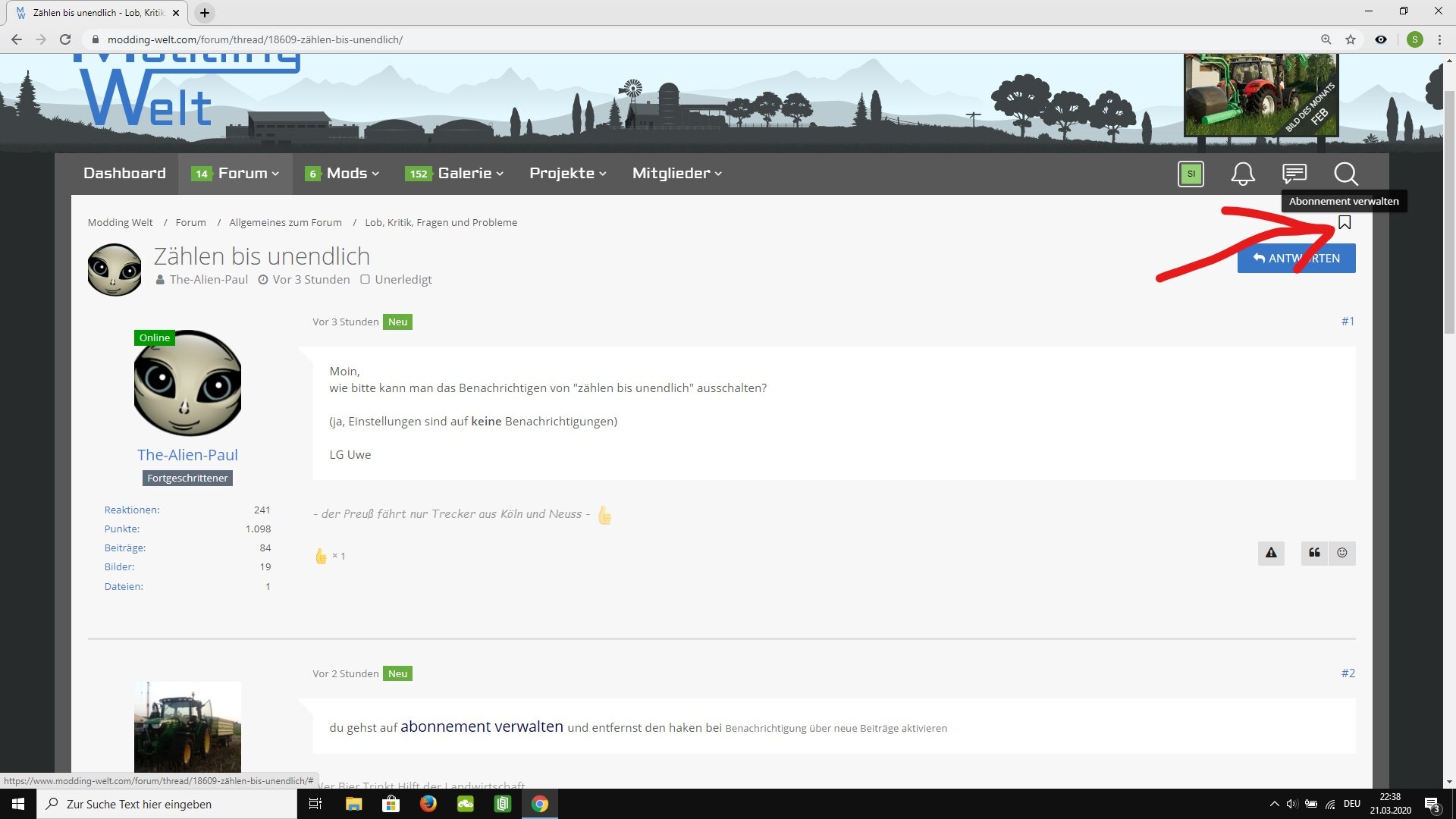Open Firefox from the taskbar

tap(428, 804)
